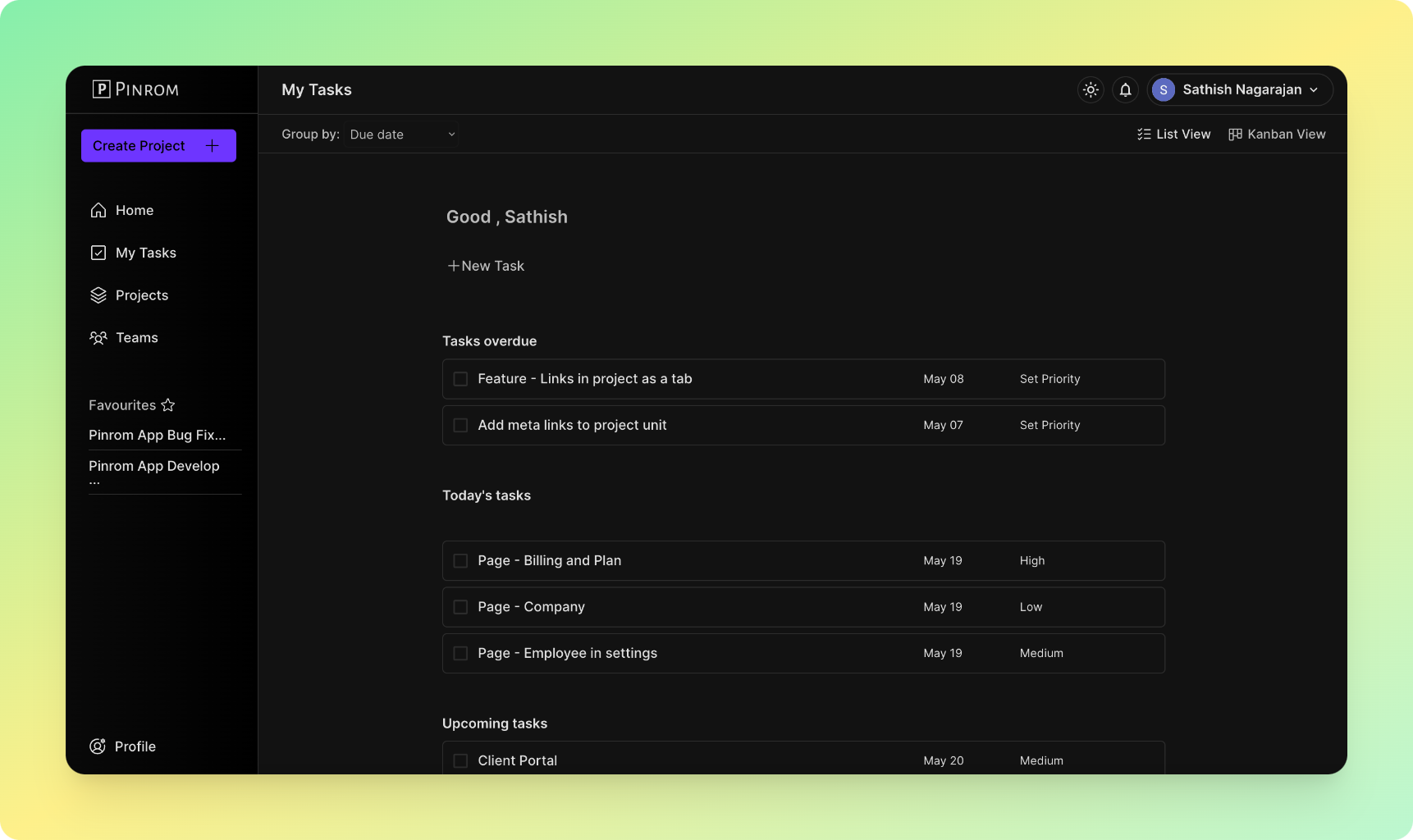Open notifications bell icon

[1126, 90]
